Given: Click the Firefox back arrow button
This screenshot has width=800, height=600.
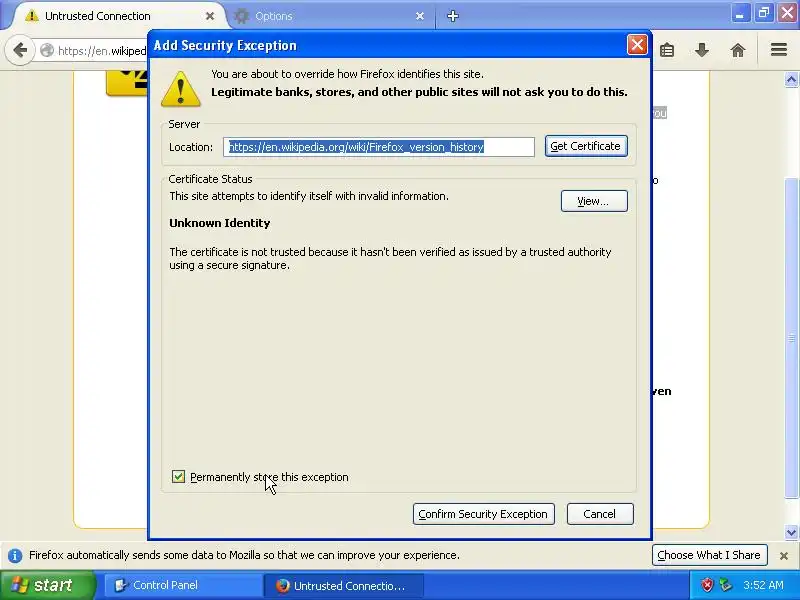Looking at the screenshot, I should tap(20, 50).
